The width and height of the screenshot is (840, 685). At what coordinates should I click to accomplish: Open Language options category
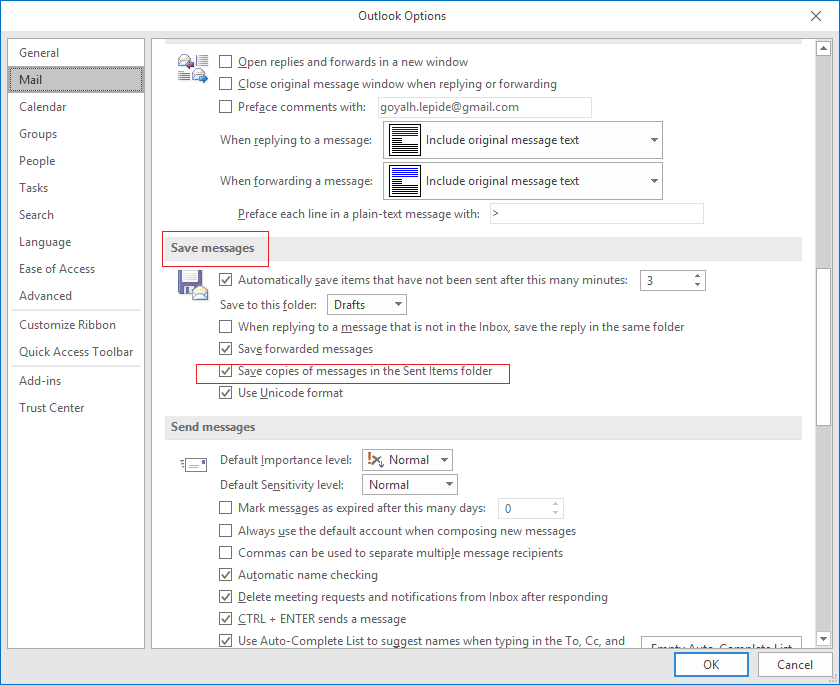pos(76,242)
